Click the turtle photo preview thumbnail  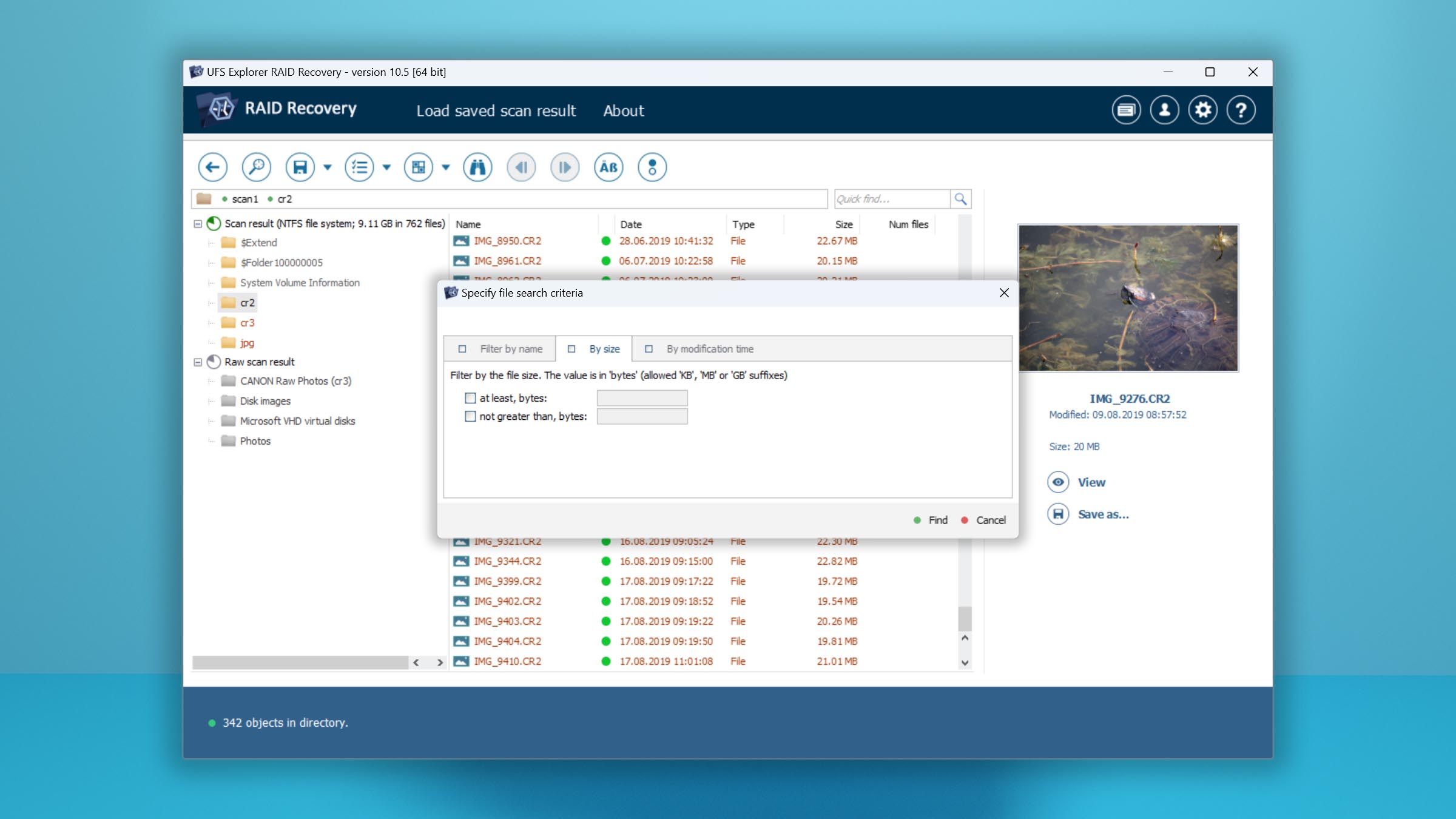point(1128,298)
